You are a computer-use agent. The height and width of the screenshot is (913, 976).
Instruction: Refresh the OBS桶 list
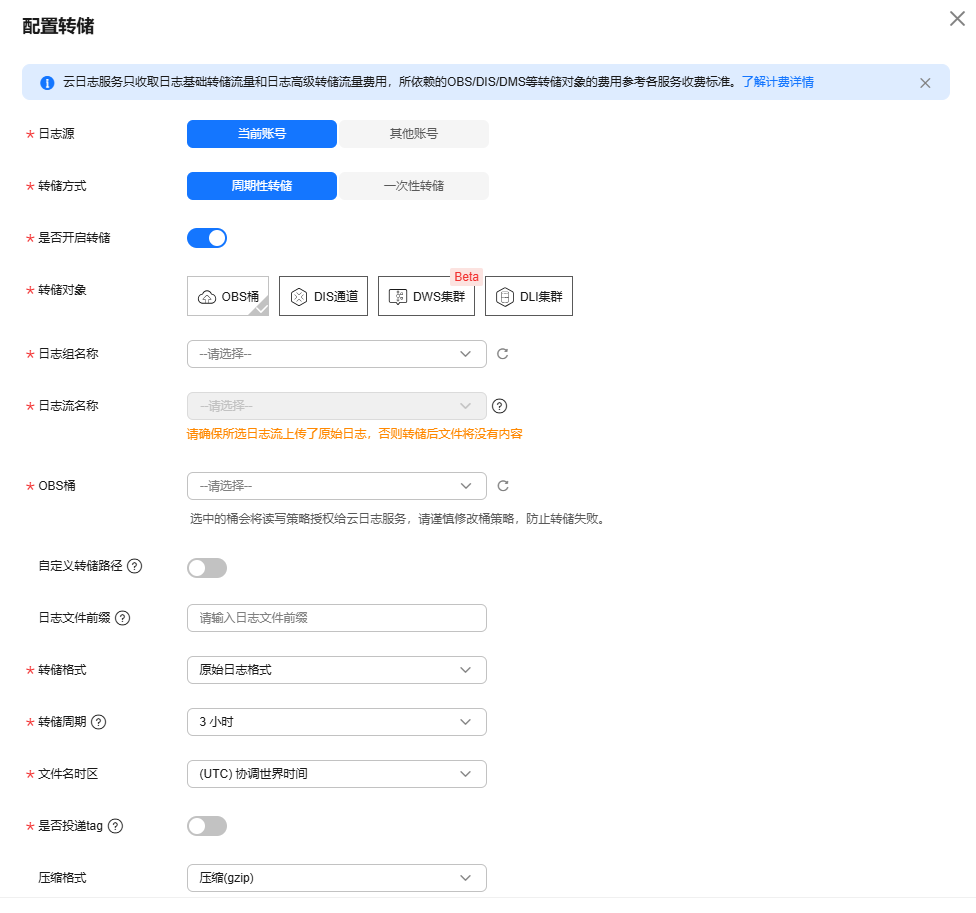[x=503, y=486]
